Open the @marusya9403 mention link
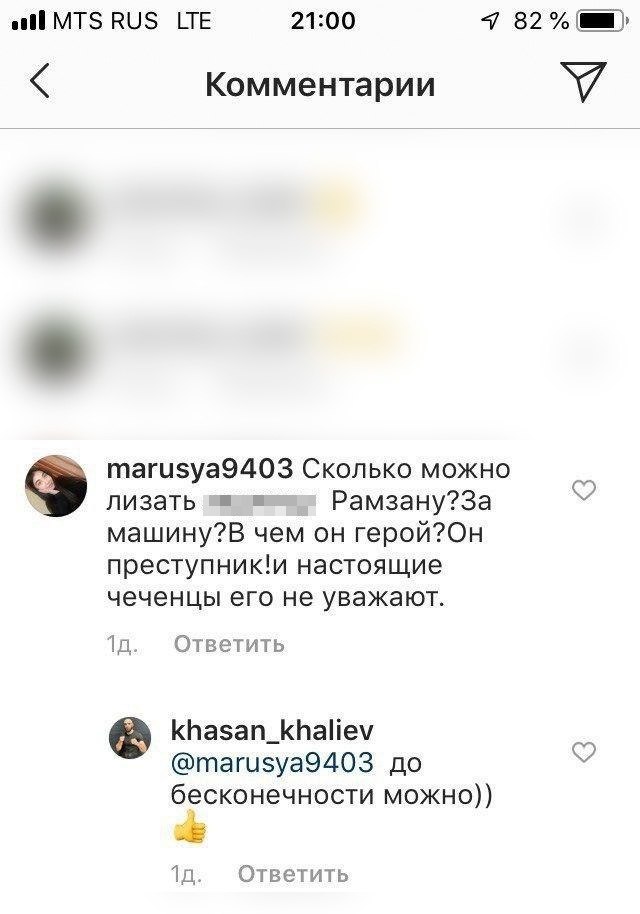This screenshot has height=914, width=640. 272,763
